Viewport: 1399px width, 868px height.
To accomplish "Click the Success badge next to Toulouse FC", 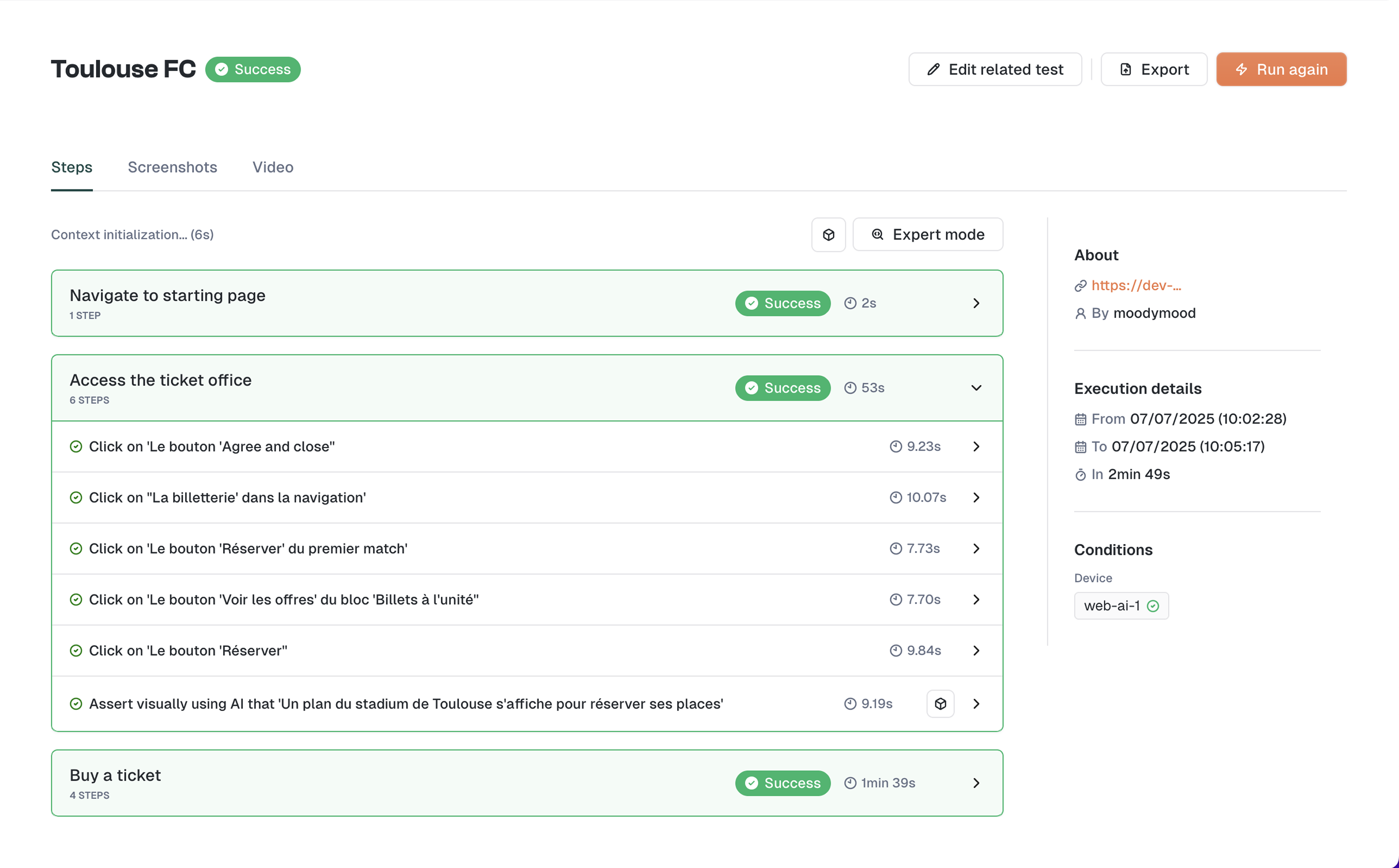I will point(252,69).
